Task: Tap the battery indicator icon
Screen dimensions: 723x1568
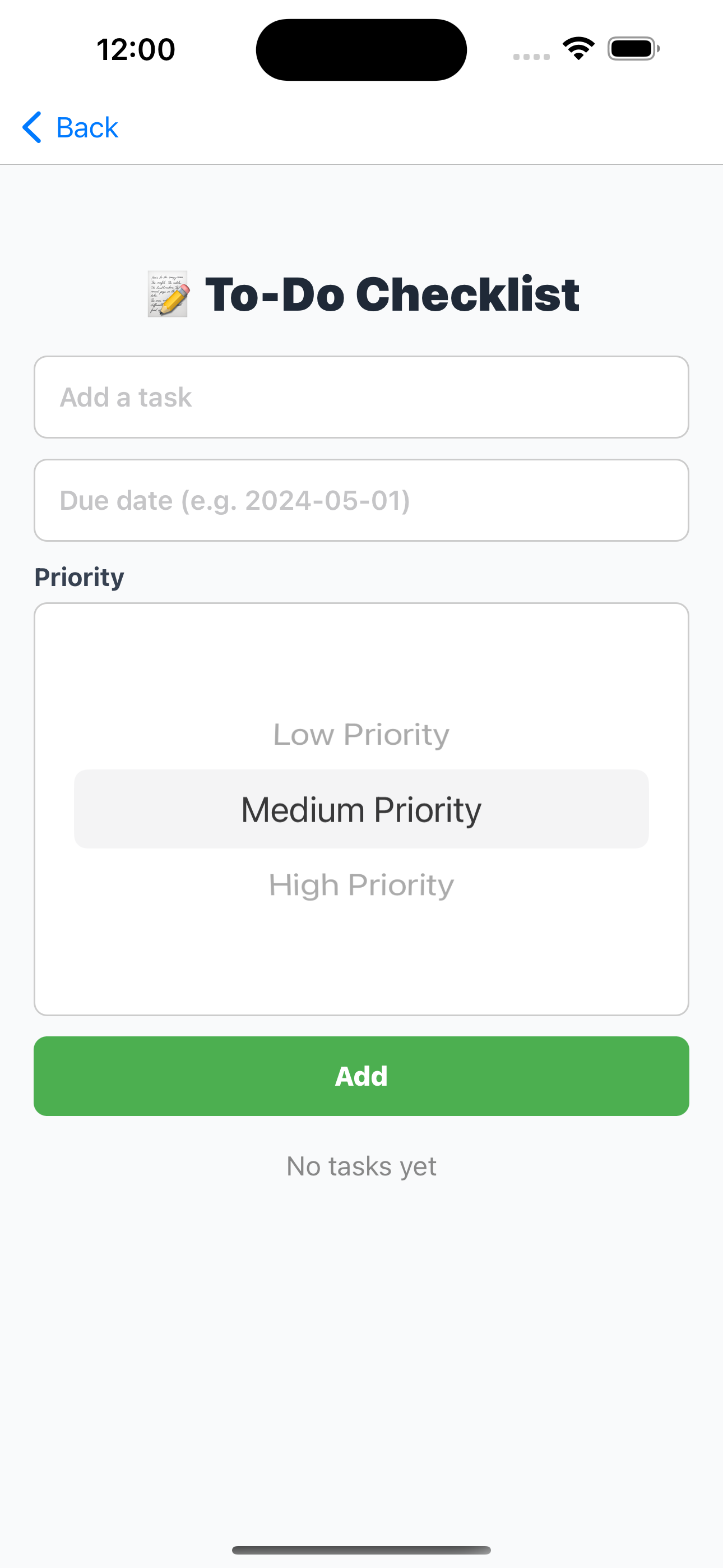Action: pyautogui.click(x=633, y=49)
